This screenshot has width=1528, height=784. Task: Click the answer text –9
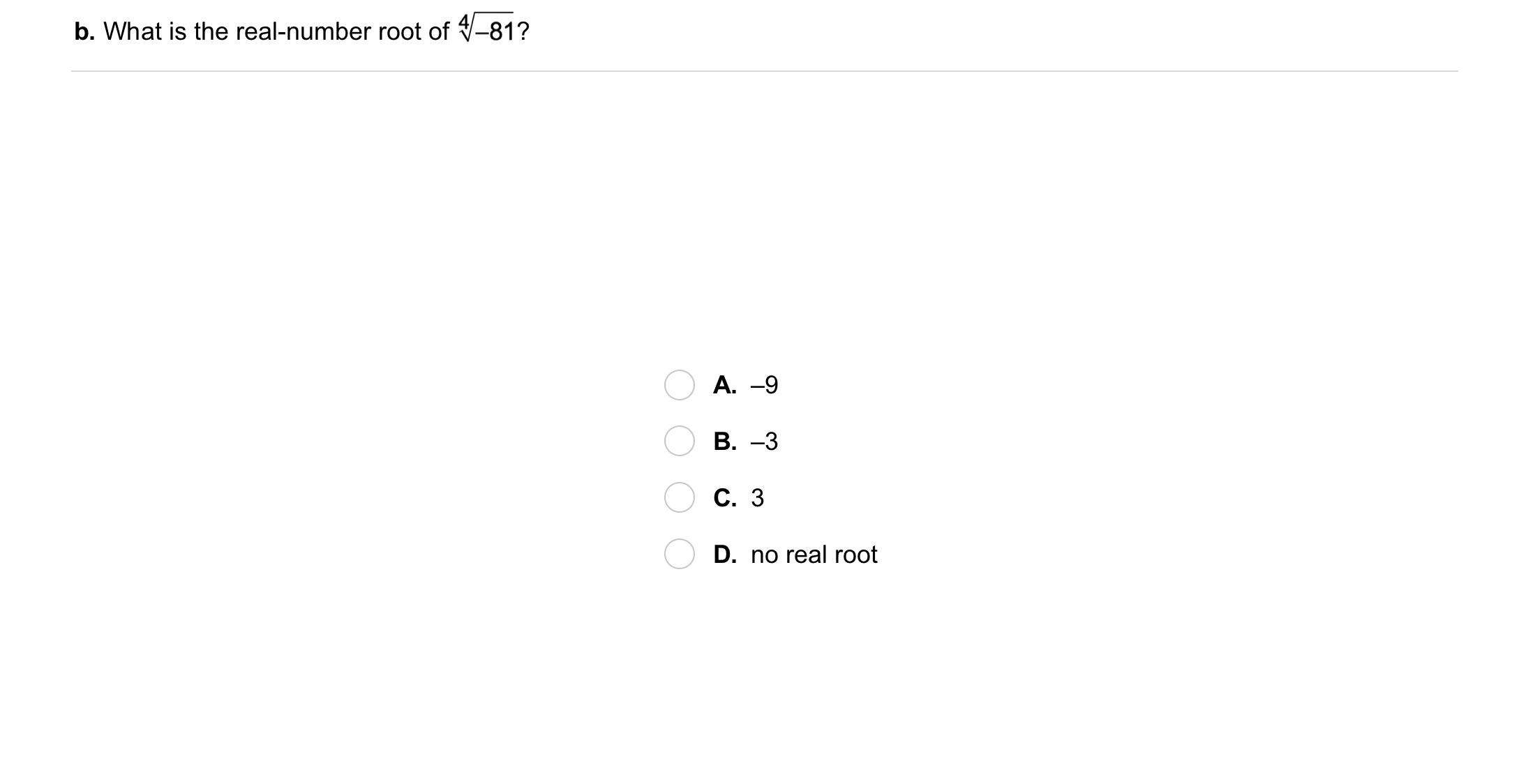coord(764,385)
